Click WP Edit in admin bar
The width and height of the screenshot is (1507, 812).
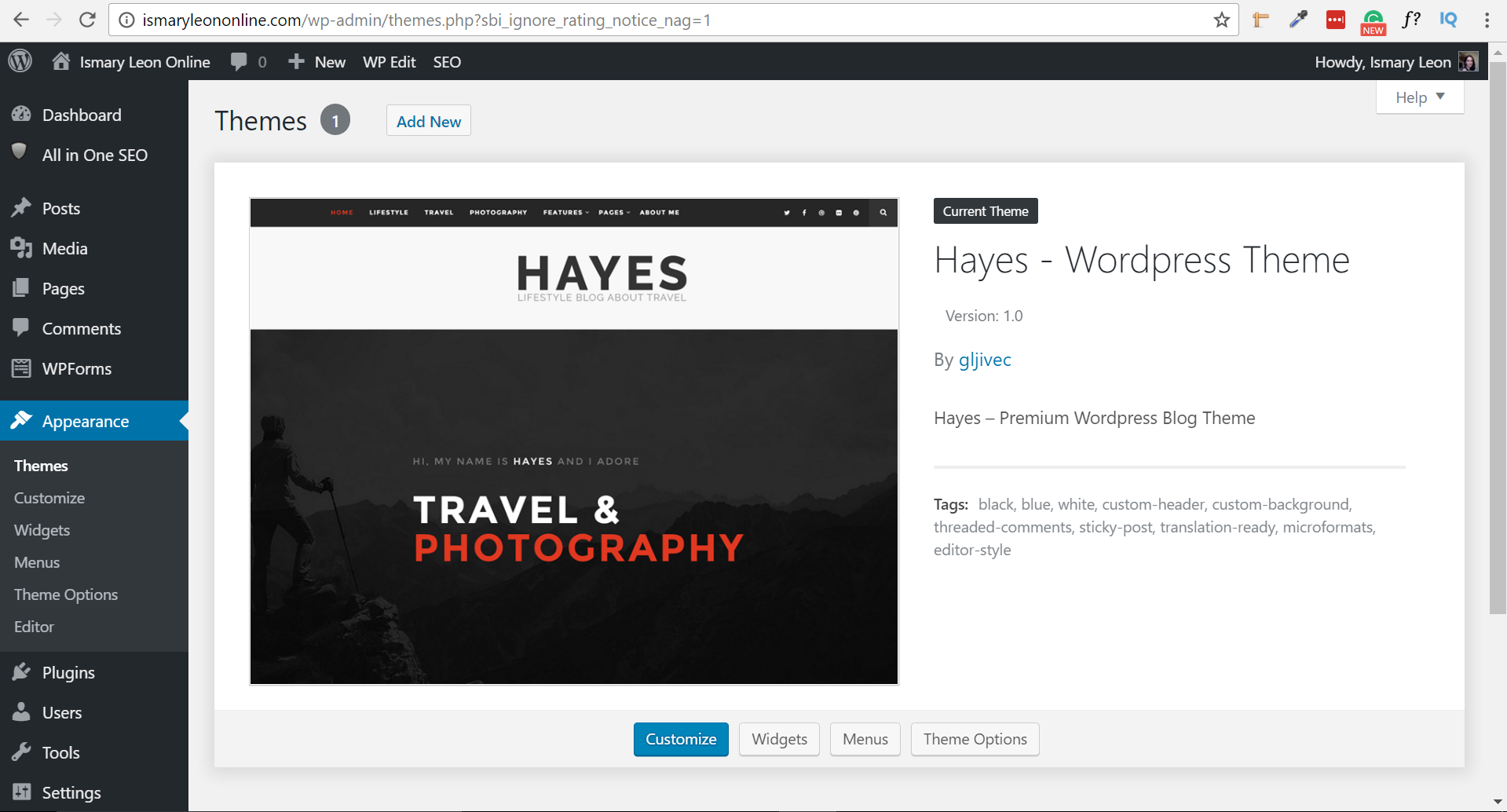pyautogui.click(x=389, y=62)
